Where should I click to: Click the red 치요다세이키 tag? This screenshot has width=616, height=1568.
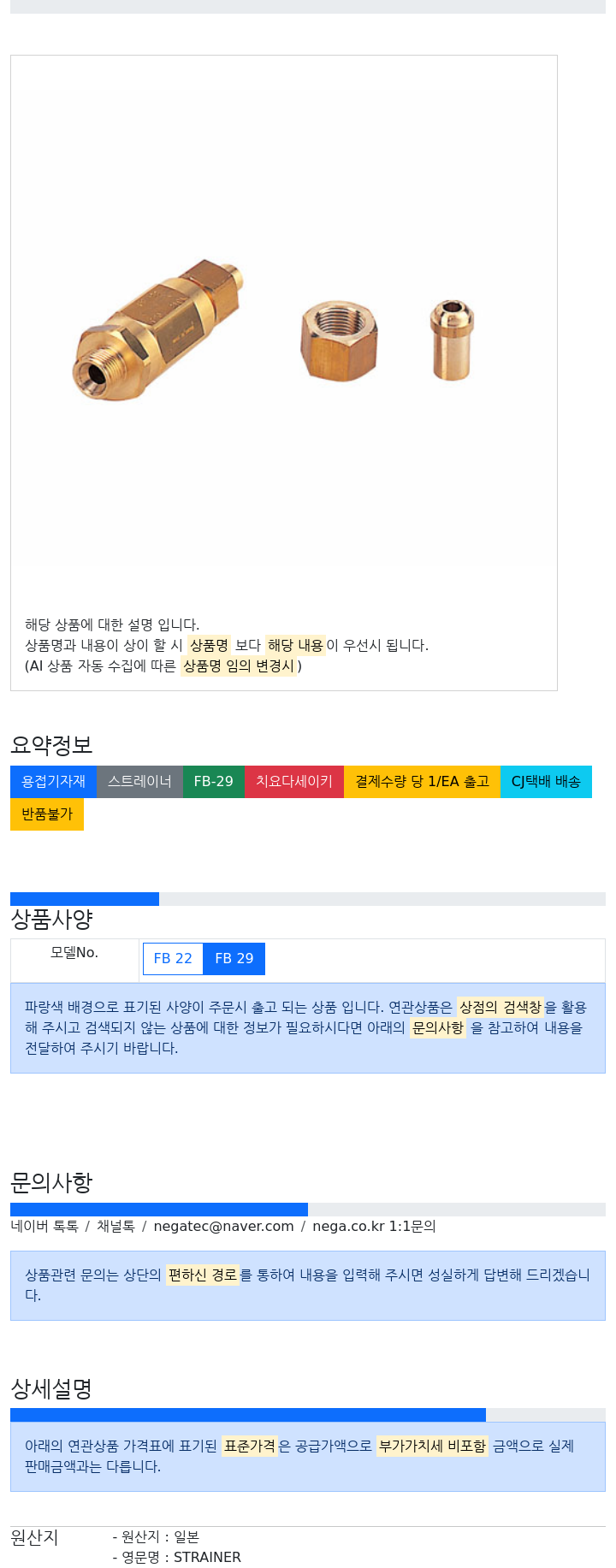[x=294, y=782]
